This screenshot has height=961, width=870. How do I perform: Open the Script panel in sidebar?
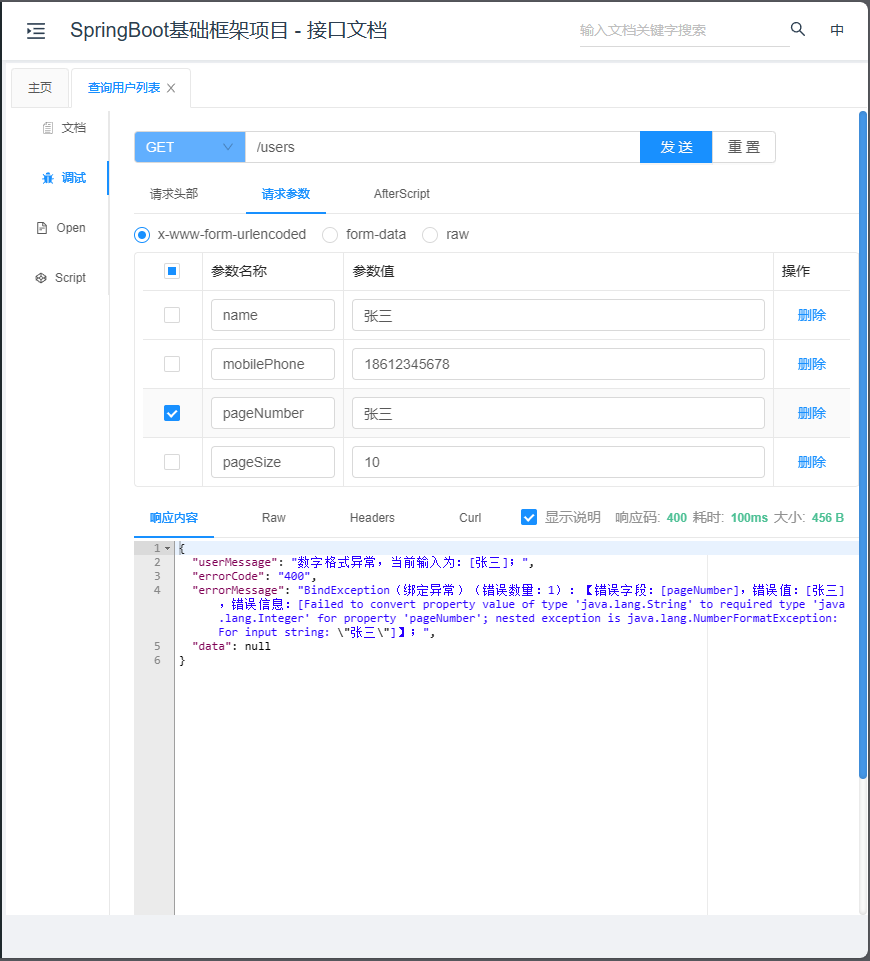tap(61, 277)
